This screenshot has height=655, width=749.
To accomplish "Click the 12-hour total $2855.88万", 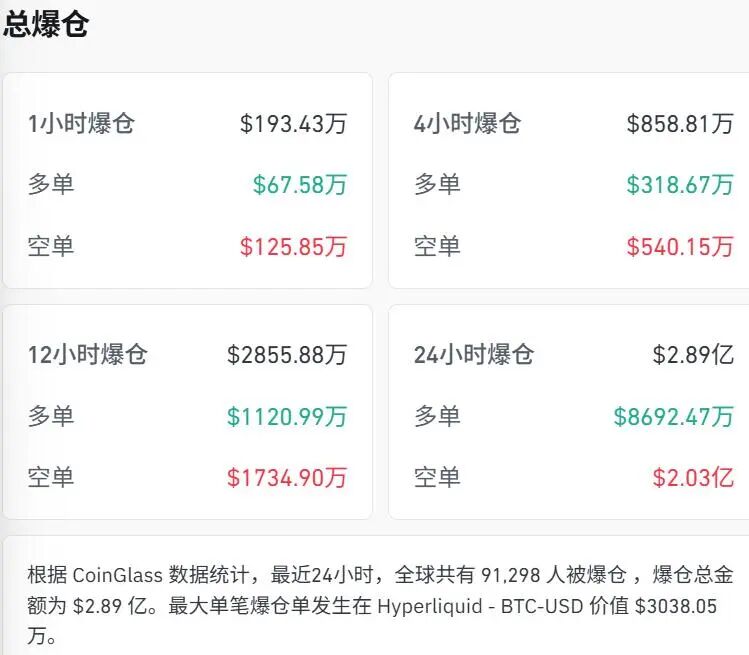I will (287, 355).
